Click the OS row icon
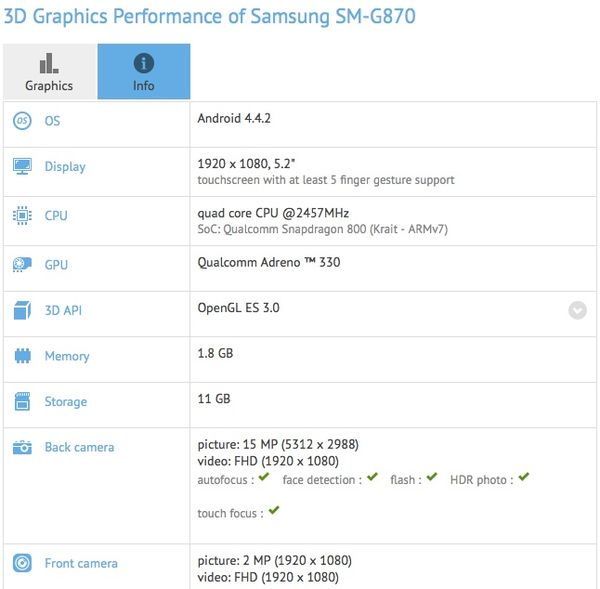Viewport: 600px width, 589px height. (x=22, y=121)
